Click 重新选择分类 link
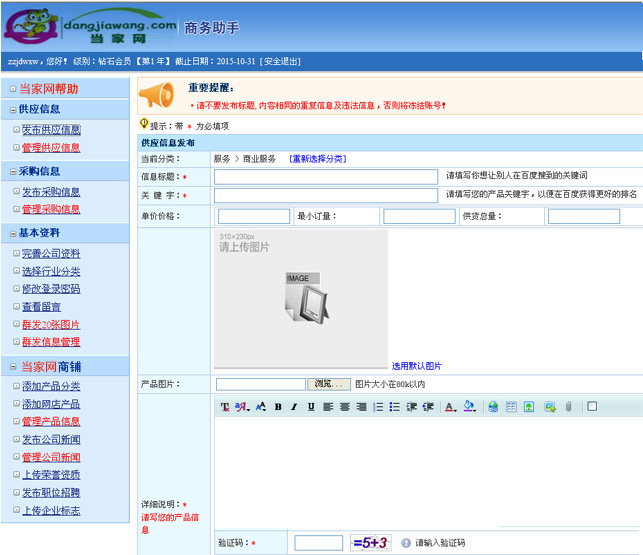The image size is (643, 555). [318, 159]
